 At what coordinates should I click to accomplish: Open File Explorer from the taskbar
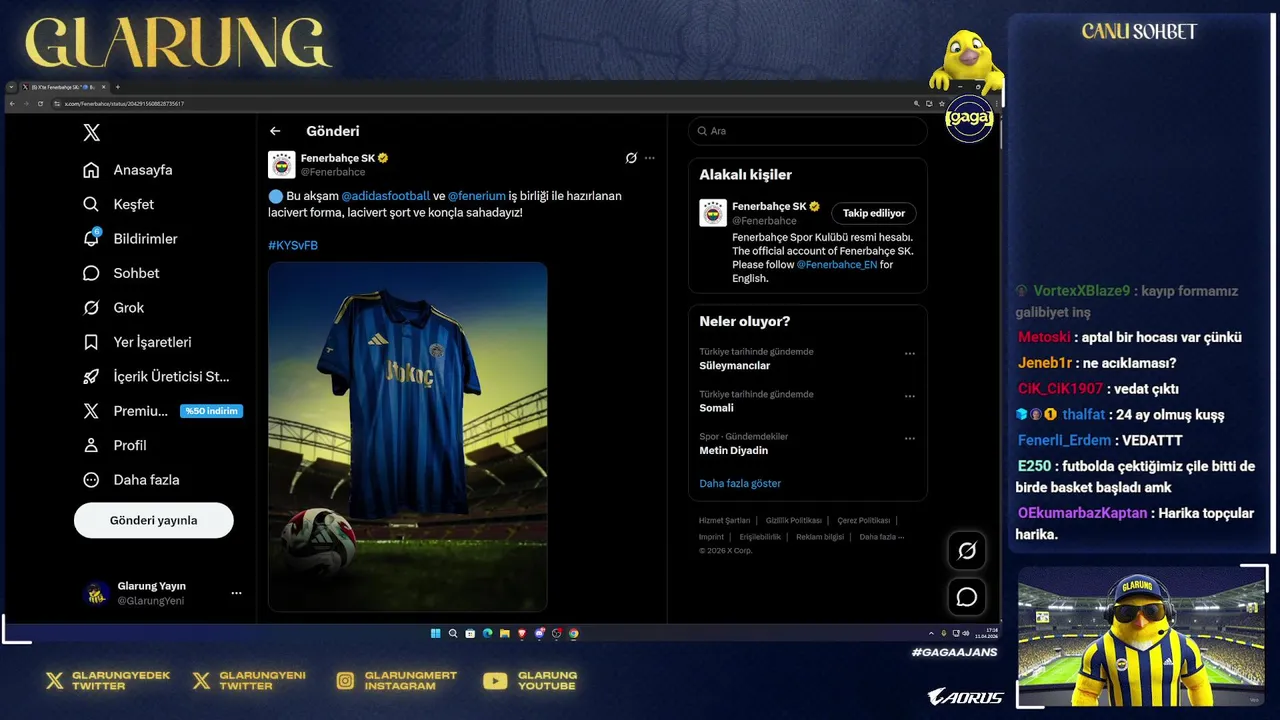505,633
